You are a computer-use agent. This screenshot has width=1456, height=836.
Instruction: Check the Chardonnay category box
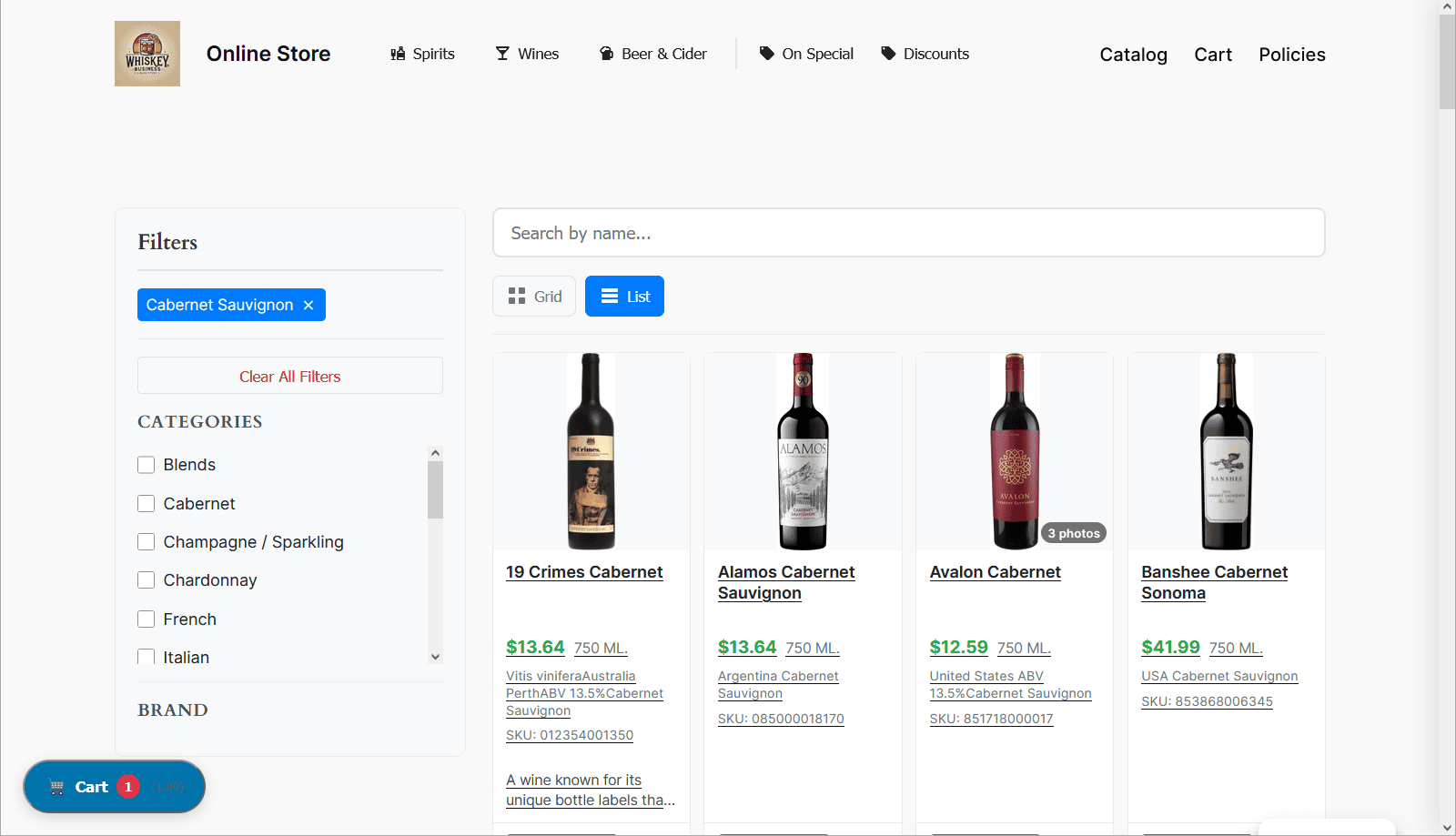coord(146,580)
